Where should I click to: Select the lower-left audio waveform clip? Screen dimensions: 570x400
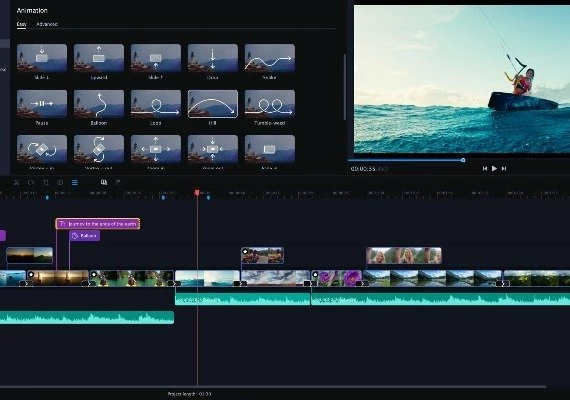click(87, 317)
